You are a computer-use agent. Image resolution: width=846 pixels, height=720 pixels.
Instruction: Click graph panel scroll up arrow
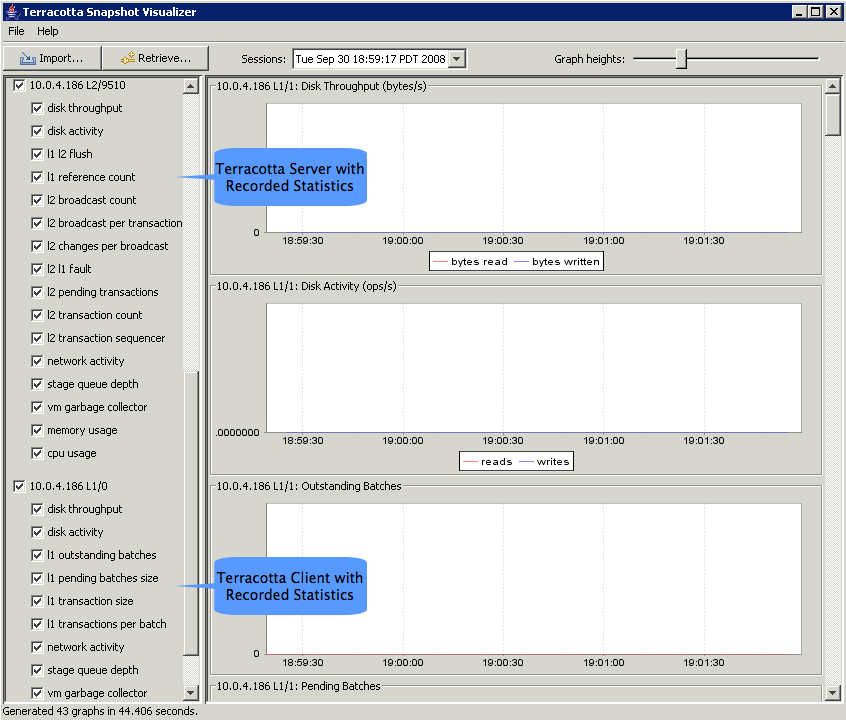pos(833,86)
